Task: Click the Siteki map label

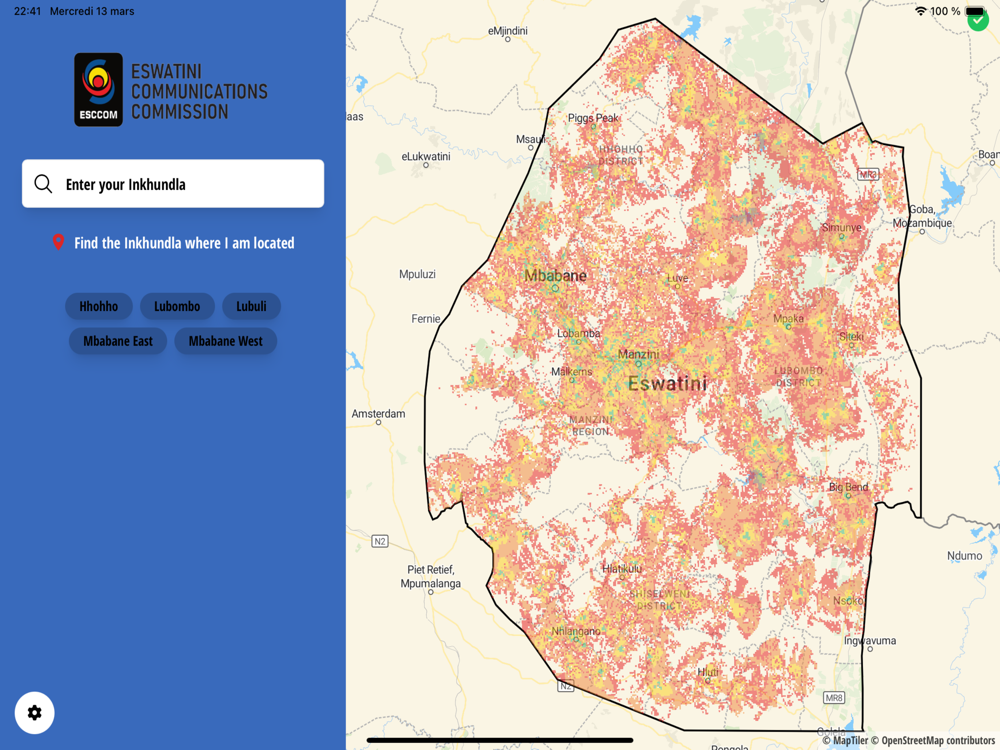Action: click(851, 336)
